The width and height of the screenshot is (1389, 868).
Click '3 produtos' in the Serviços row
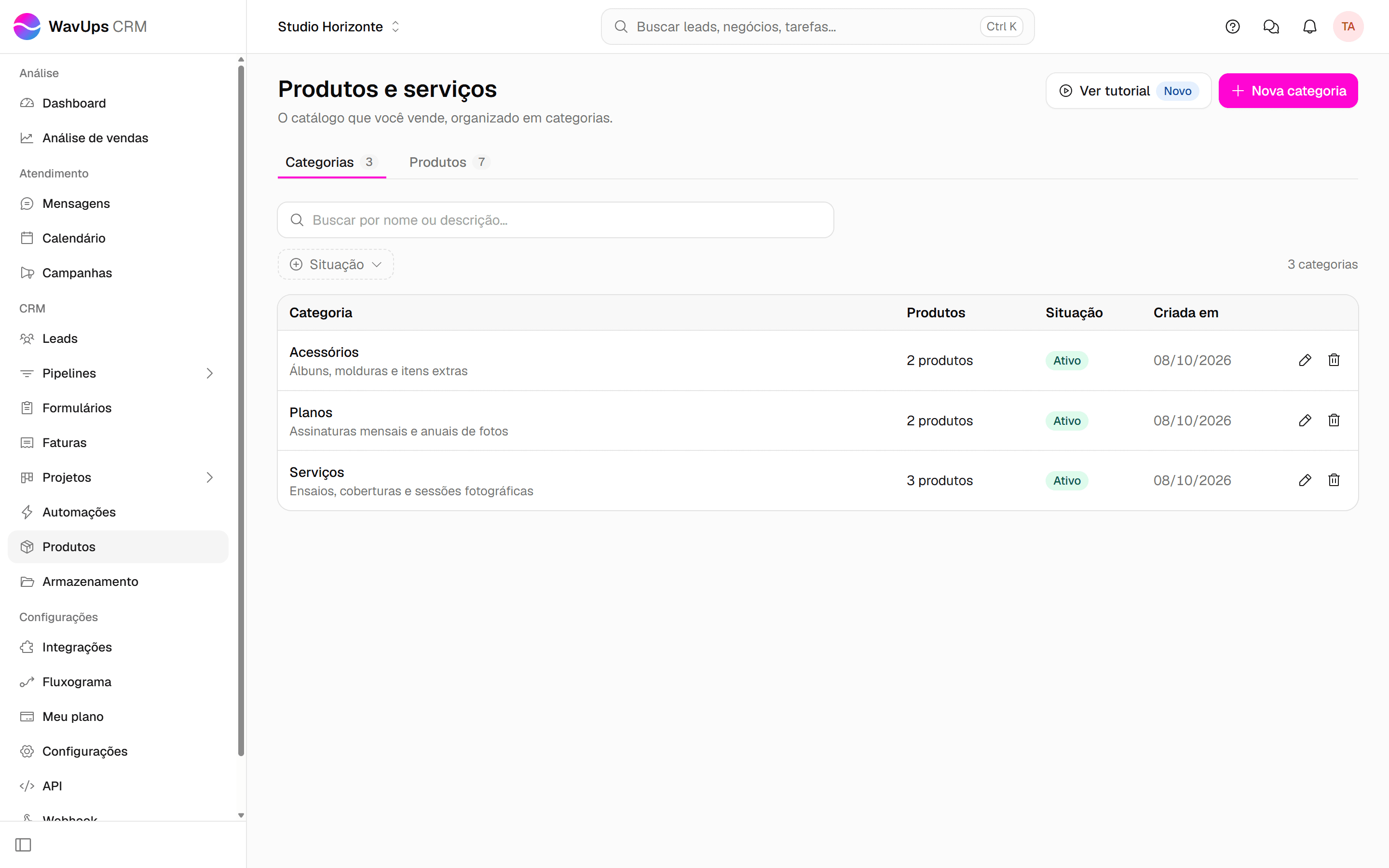point(940,480)
